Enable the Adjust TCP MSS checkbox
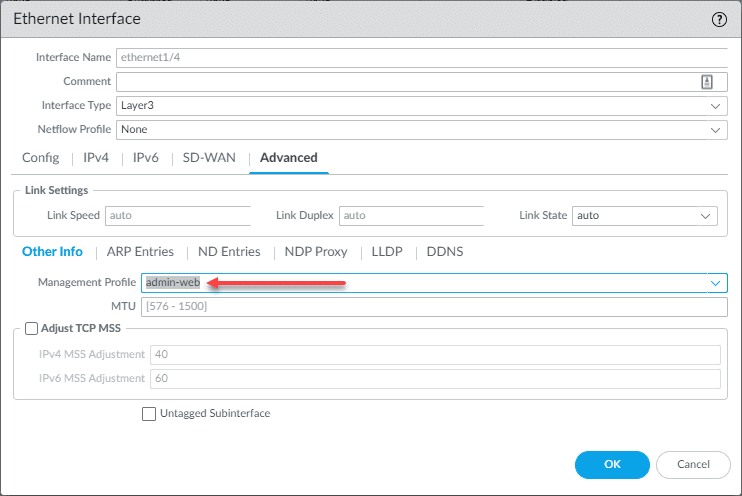This screenshot has height=496, width=742. point(32,328)
